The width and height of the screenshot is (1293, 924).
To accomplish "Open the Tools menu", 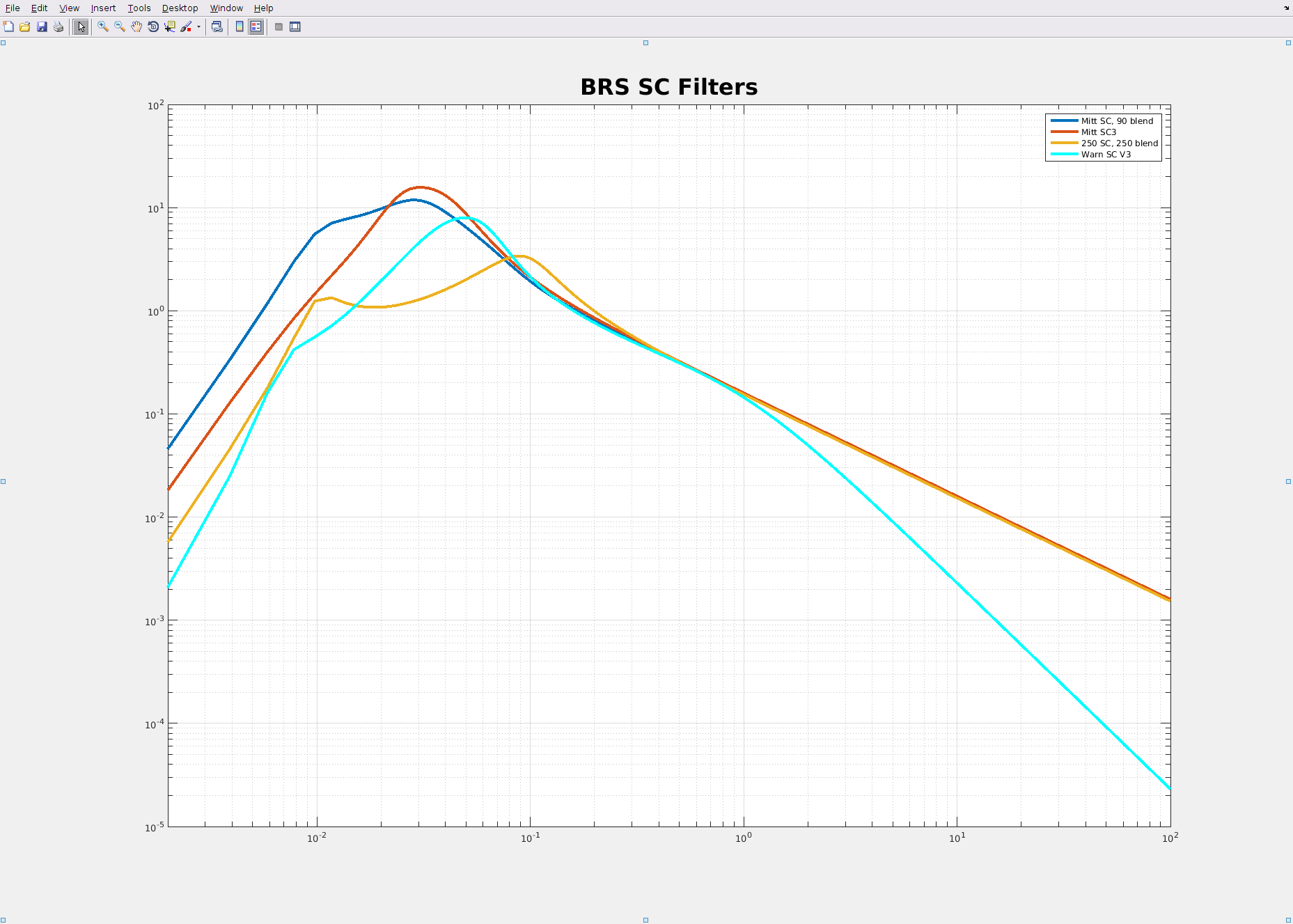I will (139, 8).
